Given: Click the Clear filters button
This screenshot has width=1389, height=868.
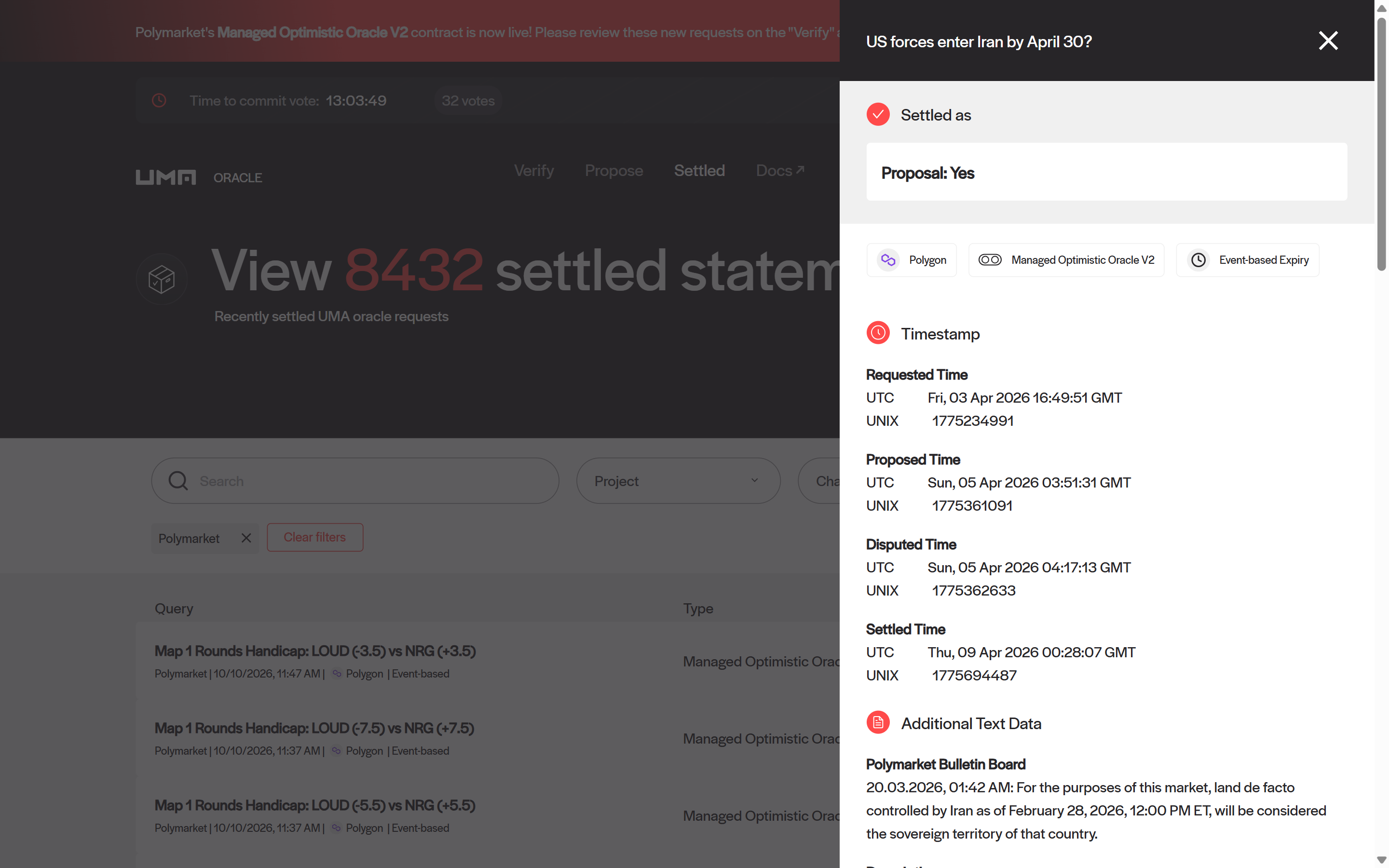Looking at the screenshot, I should click(314, 537).
